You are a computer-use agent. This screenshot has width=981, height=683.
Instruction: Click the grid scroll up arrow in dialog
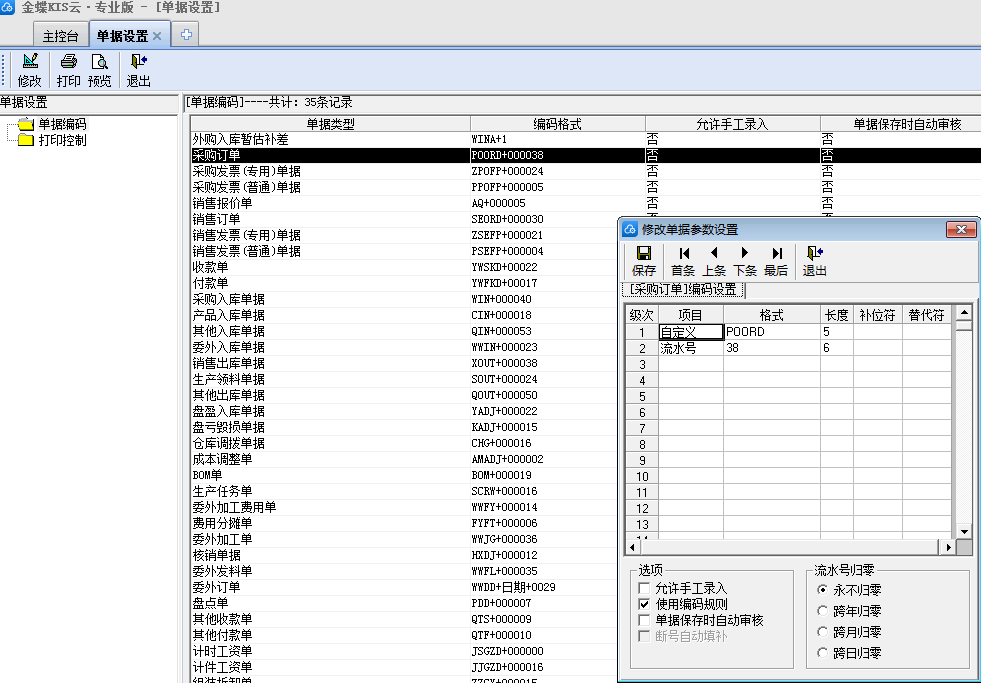tap(964, 311)
